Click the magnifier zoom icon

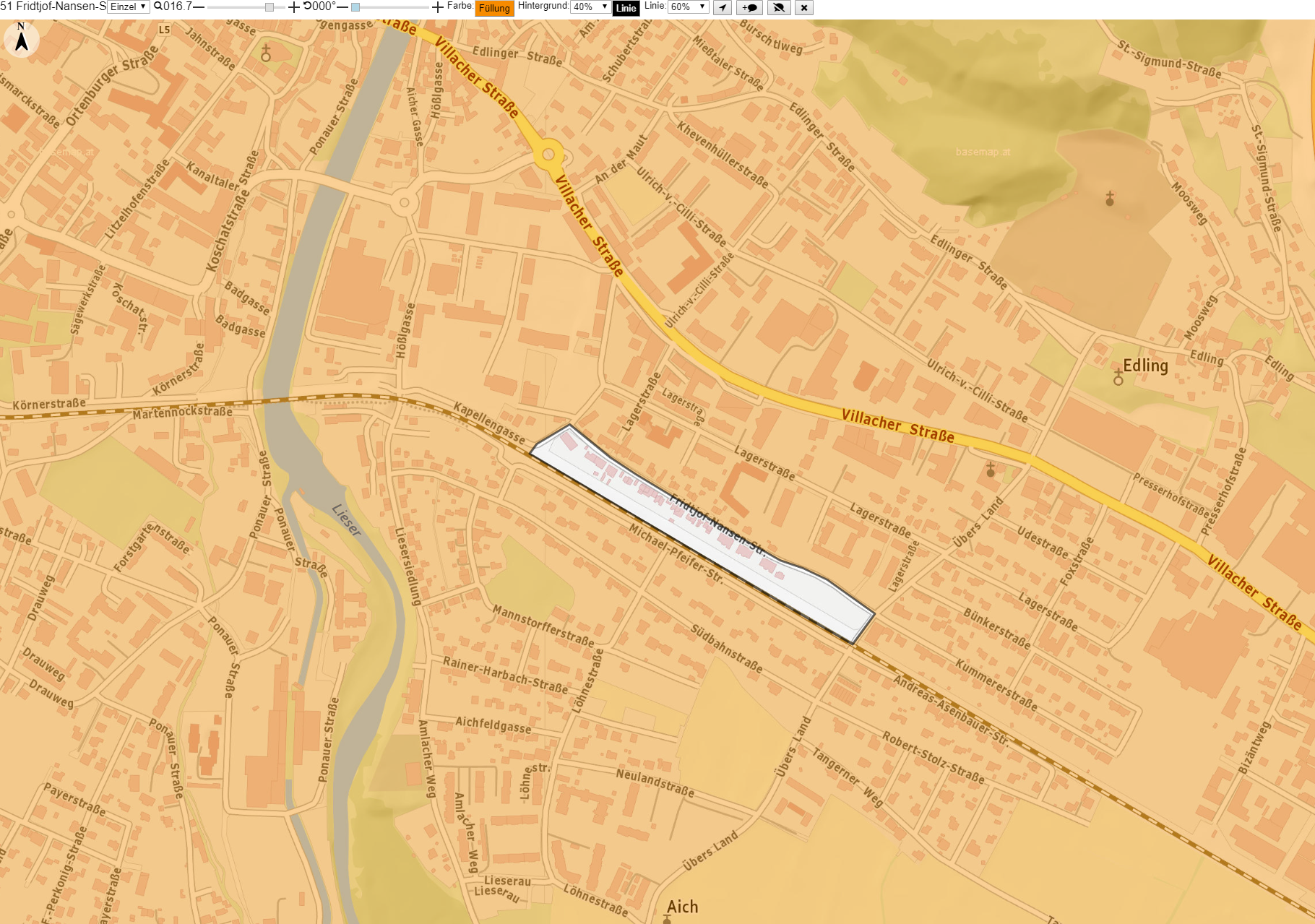click(x=158, y=7)
